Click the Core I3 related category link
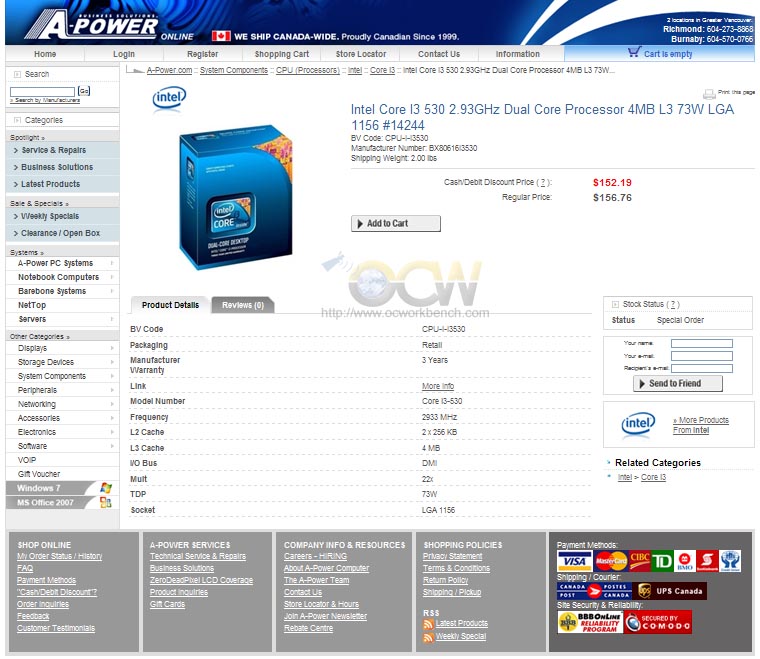This screenshot has height=659, width=760. [x=653, y=477]
